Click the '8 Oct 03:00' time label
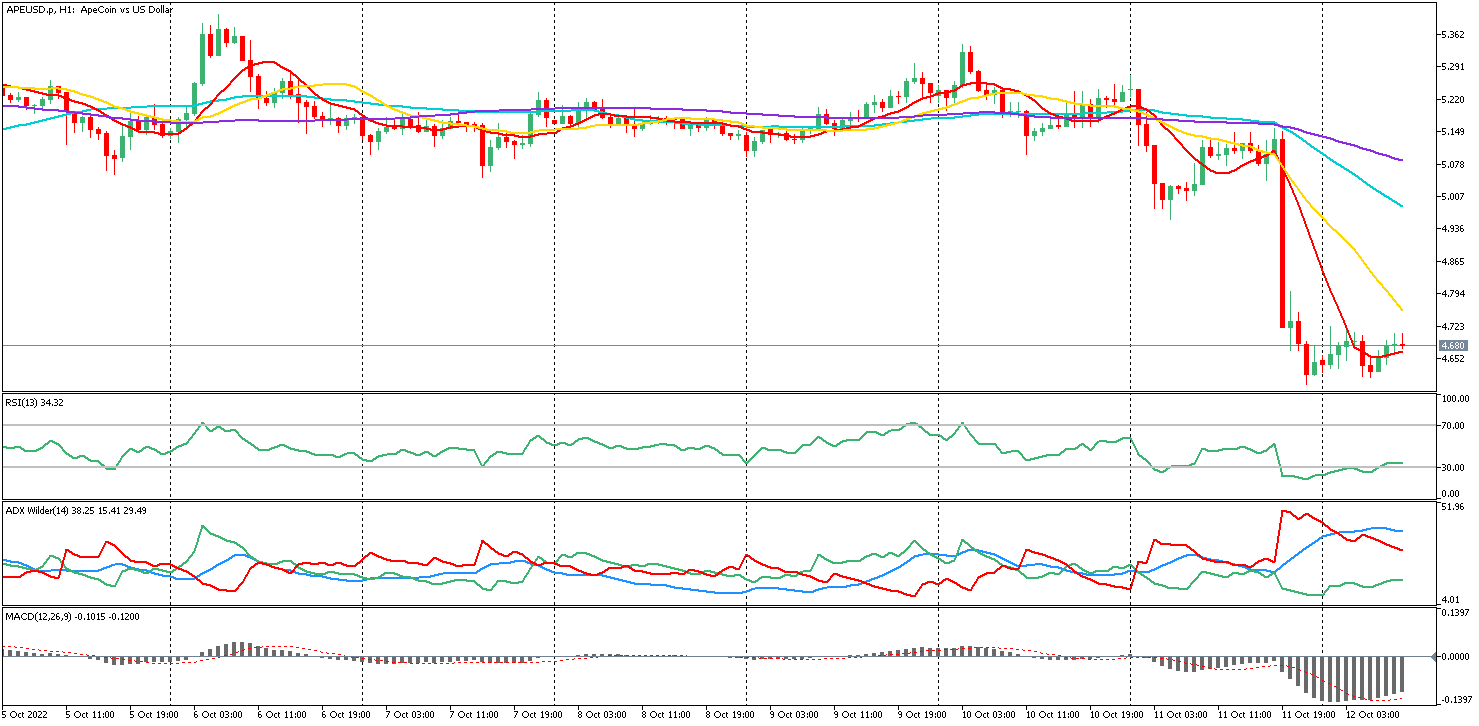 (602, 716)
